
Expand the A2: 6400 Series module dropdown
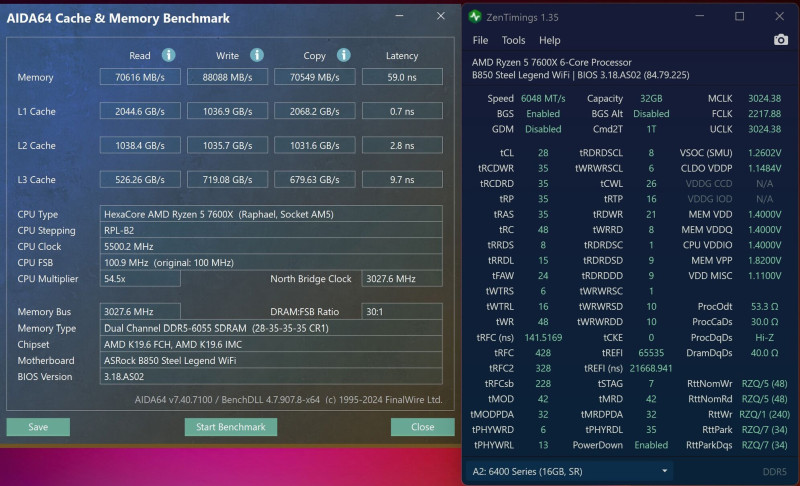click(x=569, y=471)
